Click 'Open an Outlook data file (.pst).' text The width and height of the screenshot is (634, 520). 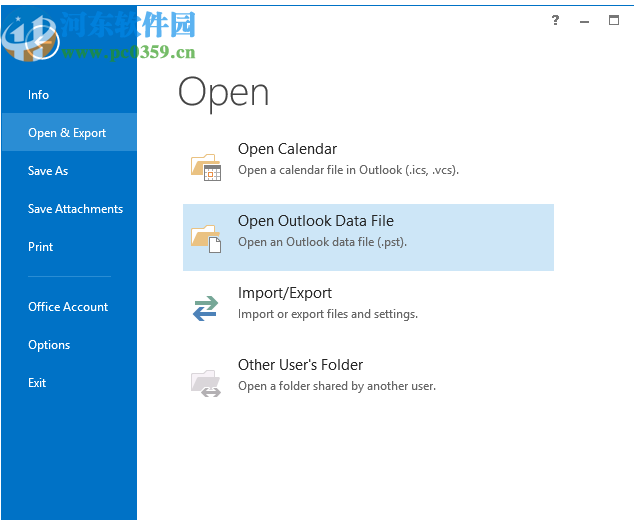click(322, 242)
